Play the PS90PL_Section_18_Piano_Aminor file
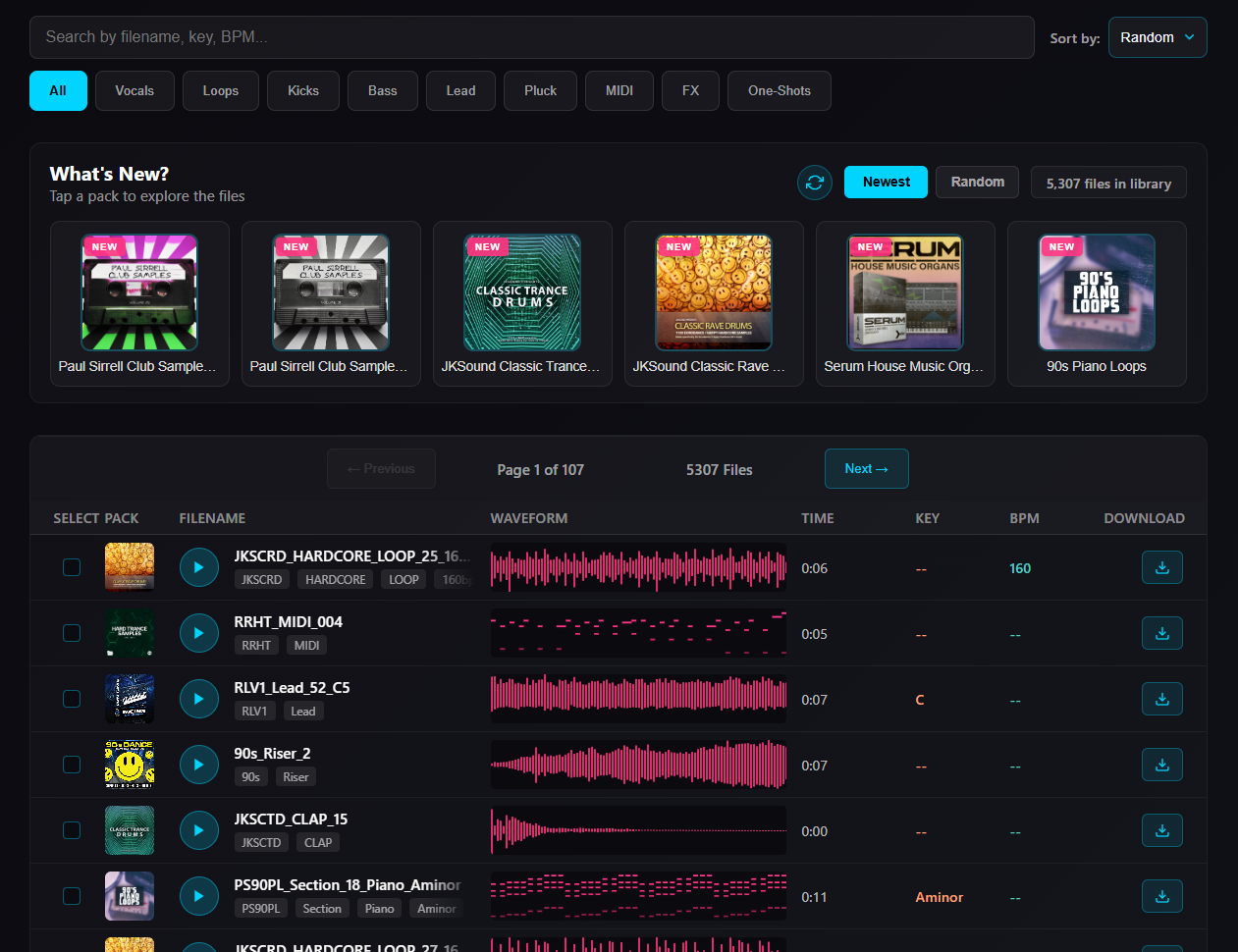The image size is (1238, 952). pyautogui.click(x=199, y=896)
